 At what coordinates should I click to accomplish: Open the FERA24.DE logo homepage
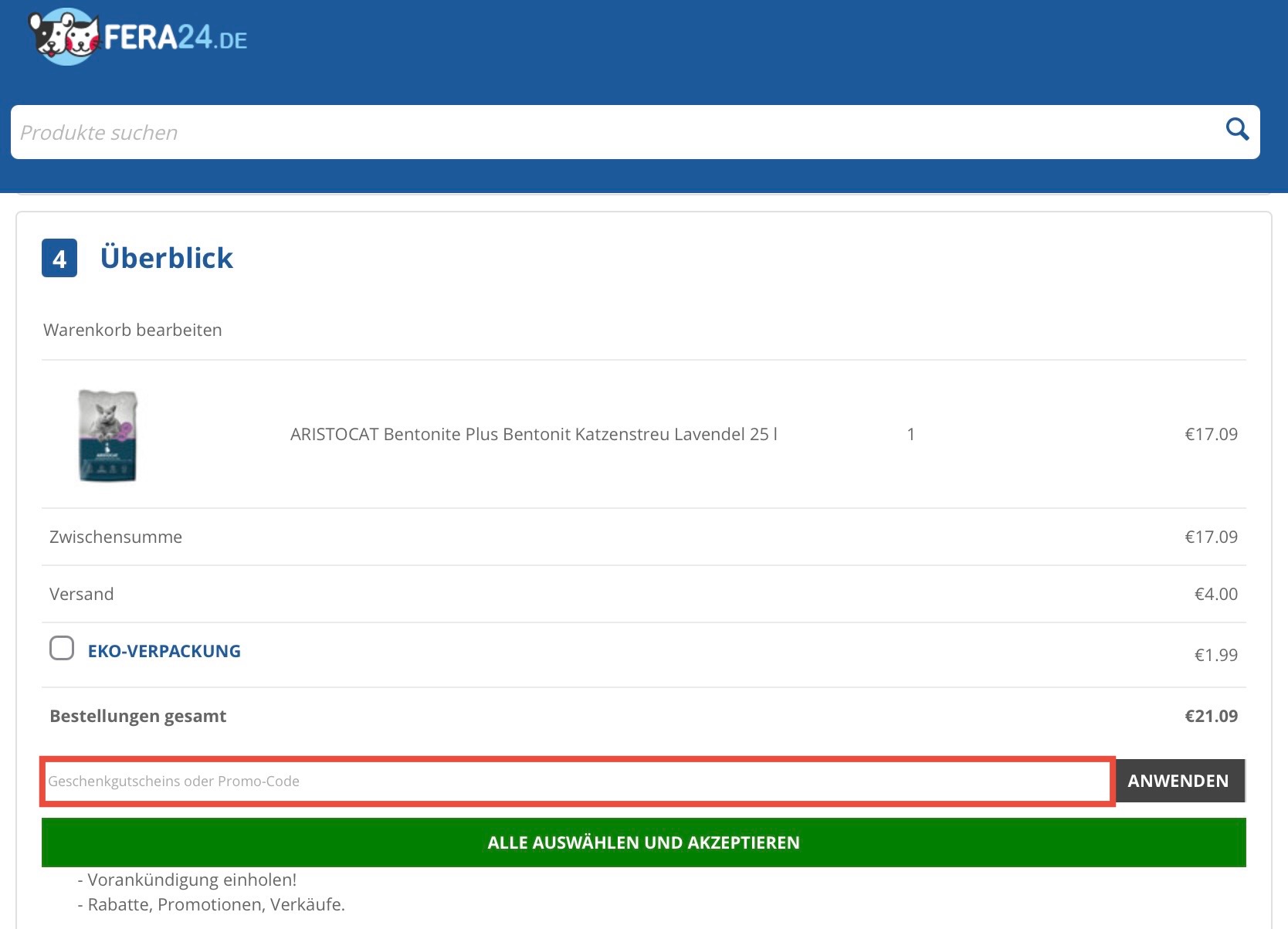137,36
